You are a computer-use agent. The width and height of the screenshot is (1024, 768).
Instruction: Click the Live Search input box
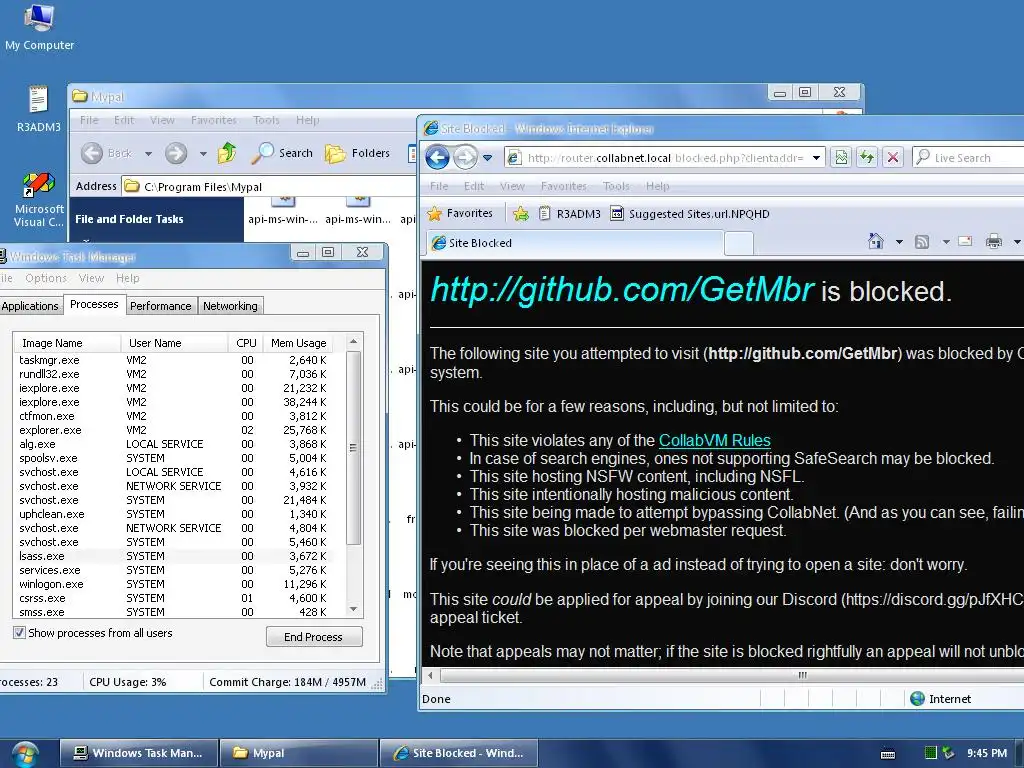pos(970,157)
